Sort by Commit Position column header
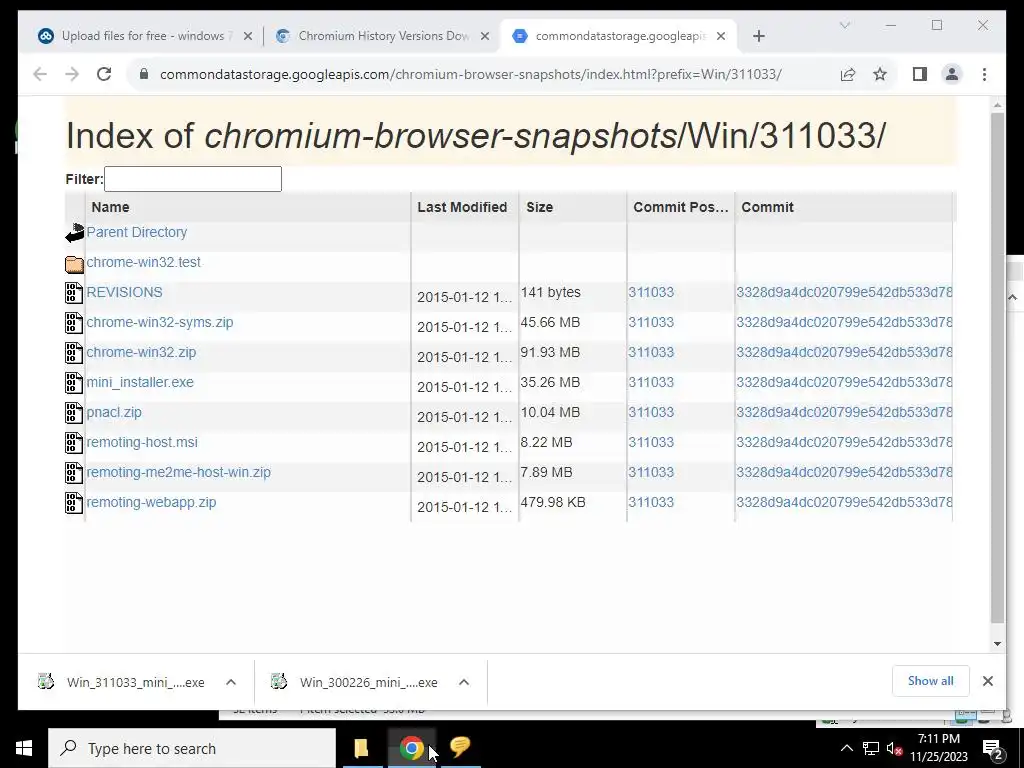1024x768 pixels. tap(680, 207)
